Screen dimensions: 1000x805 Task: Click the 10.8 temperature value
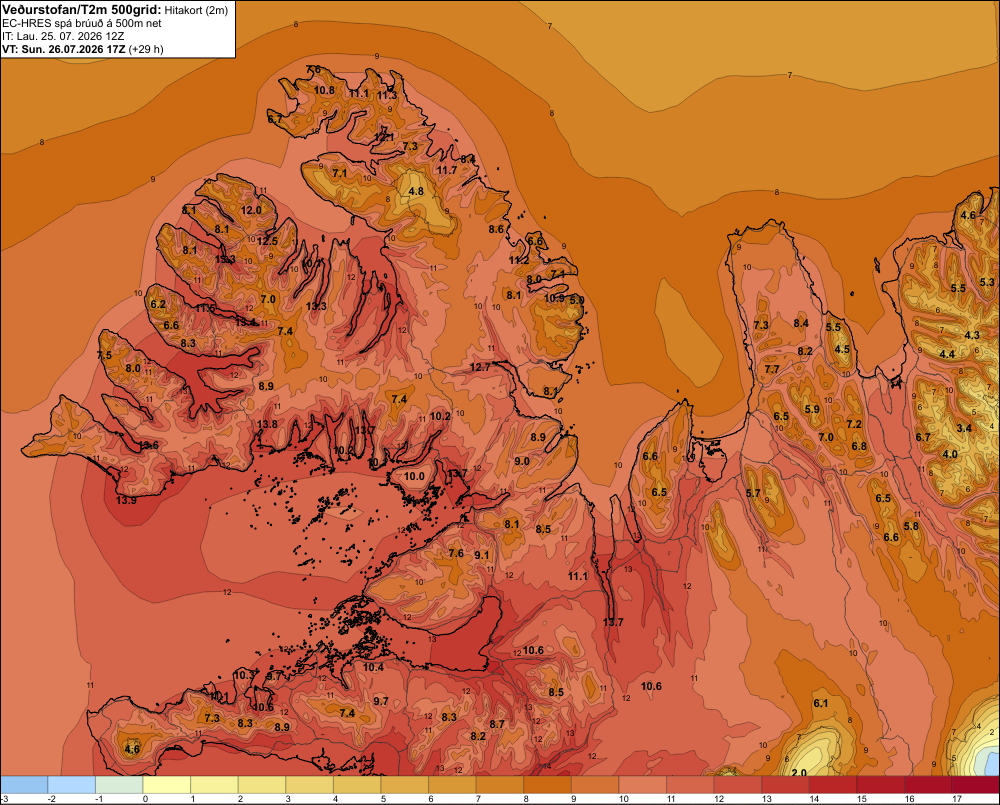pos(324,90)
